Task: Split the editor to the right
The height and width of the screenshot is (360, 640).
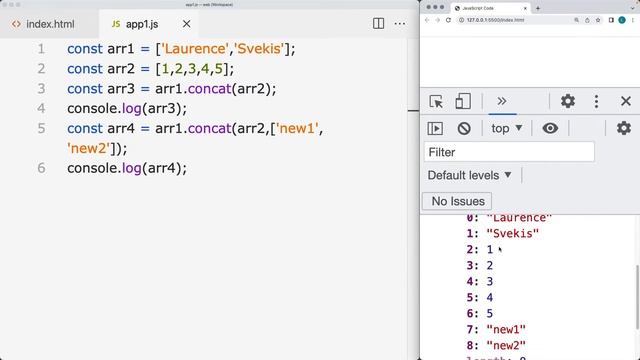Action: [x=378, y=24]
